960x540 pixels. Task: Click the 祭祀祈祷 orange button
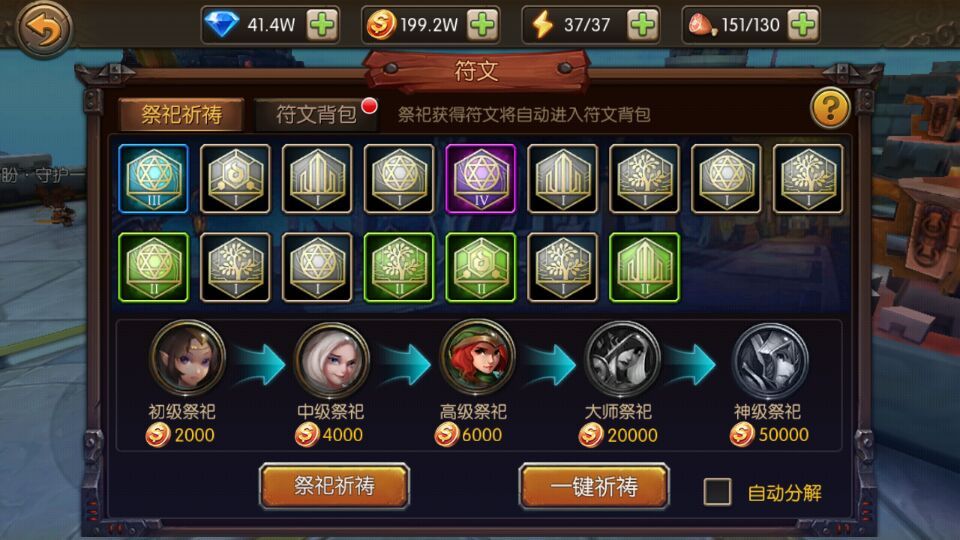334,486
